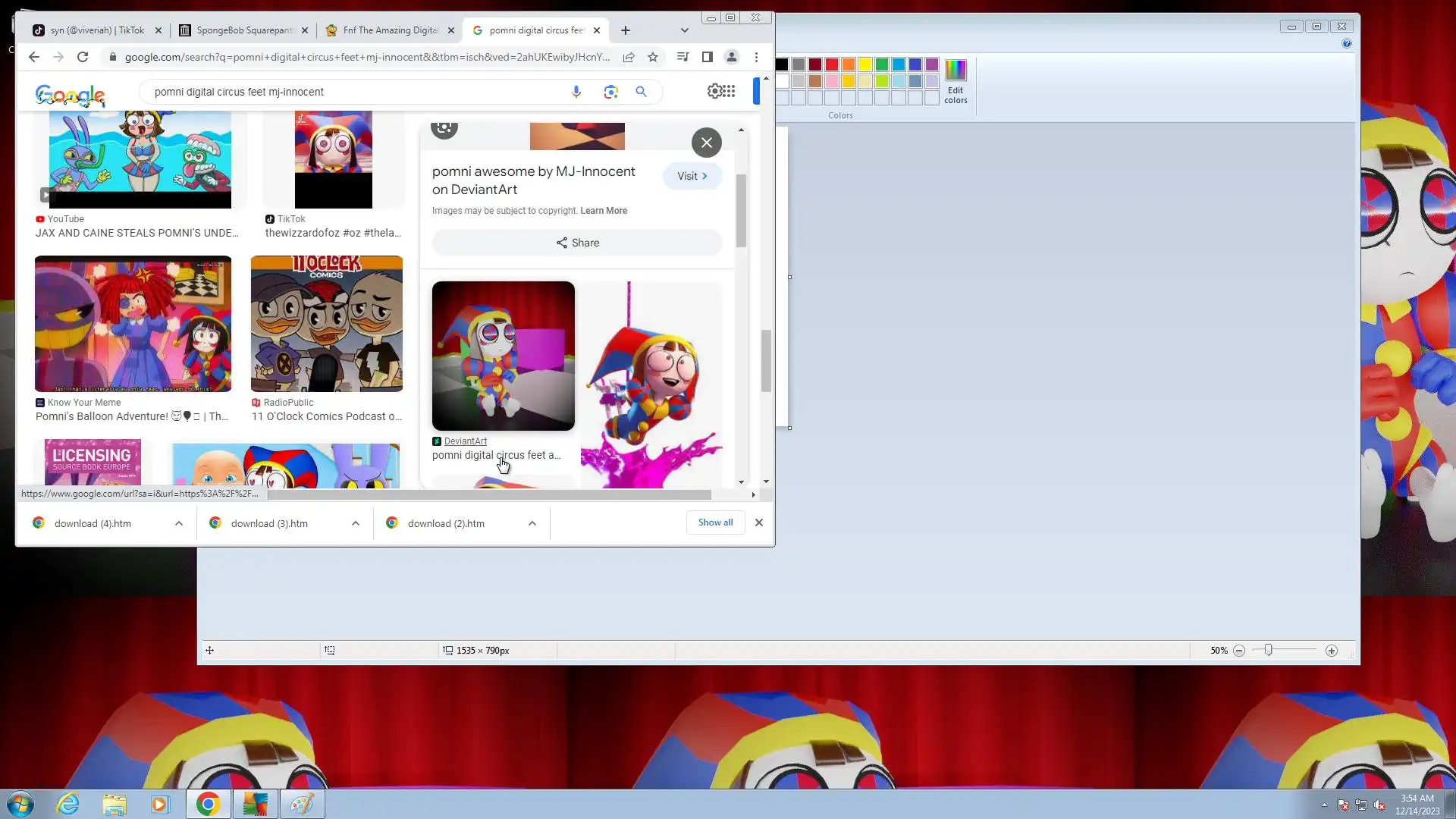Click the Google search magnifier icon
Viewport: 1456px width, 819px height.
point(641,92)
